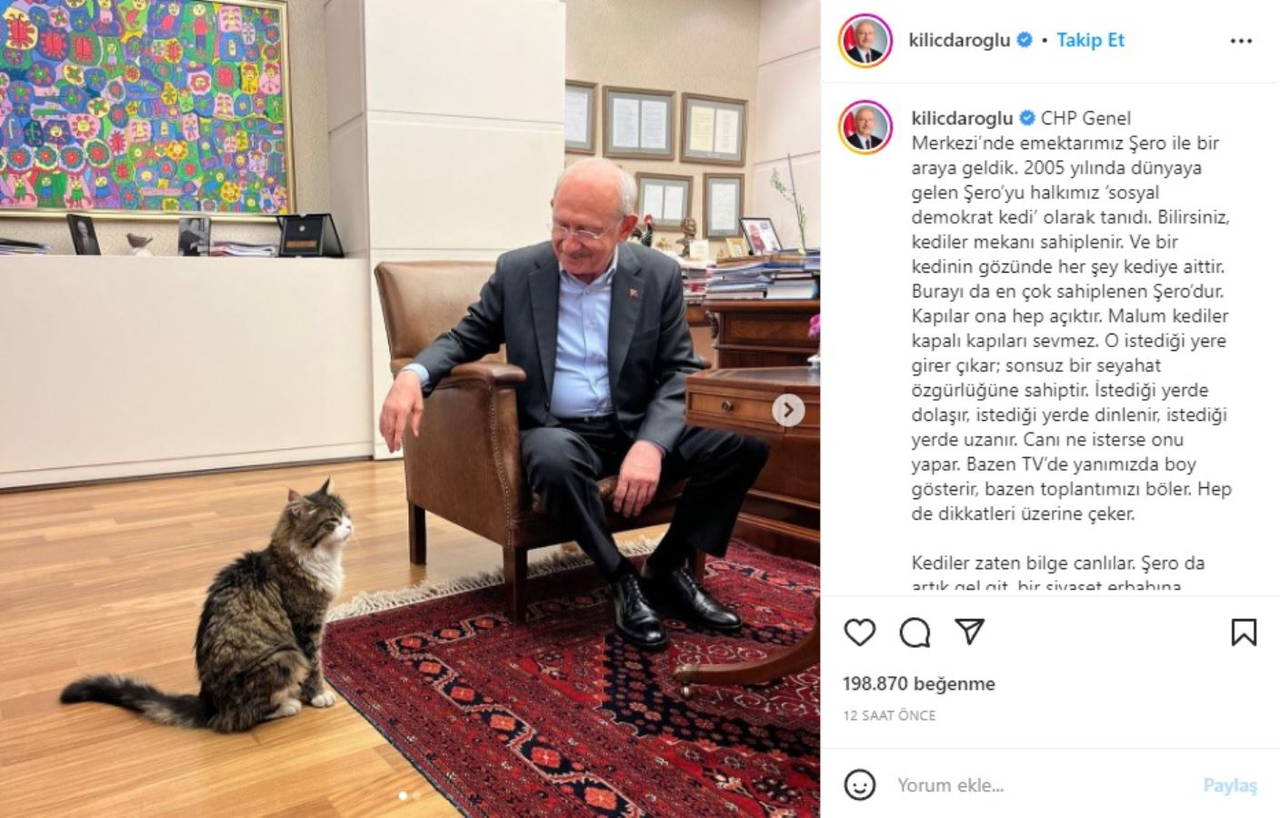
Task: Click the verified badge in header
Action: coord(1024,40)
